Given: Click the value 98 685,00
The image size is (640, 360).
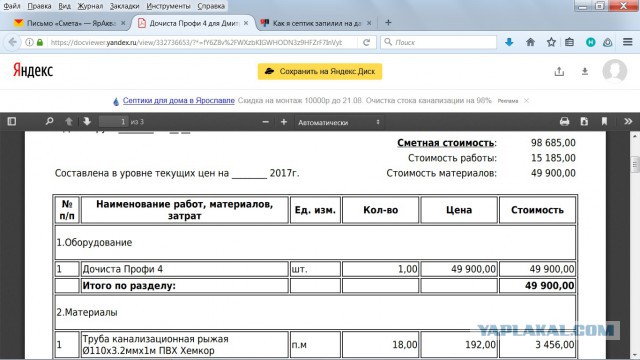Looking at the screenshot, I should click(x=553, y=143).
